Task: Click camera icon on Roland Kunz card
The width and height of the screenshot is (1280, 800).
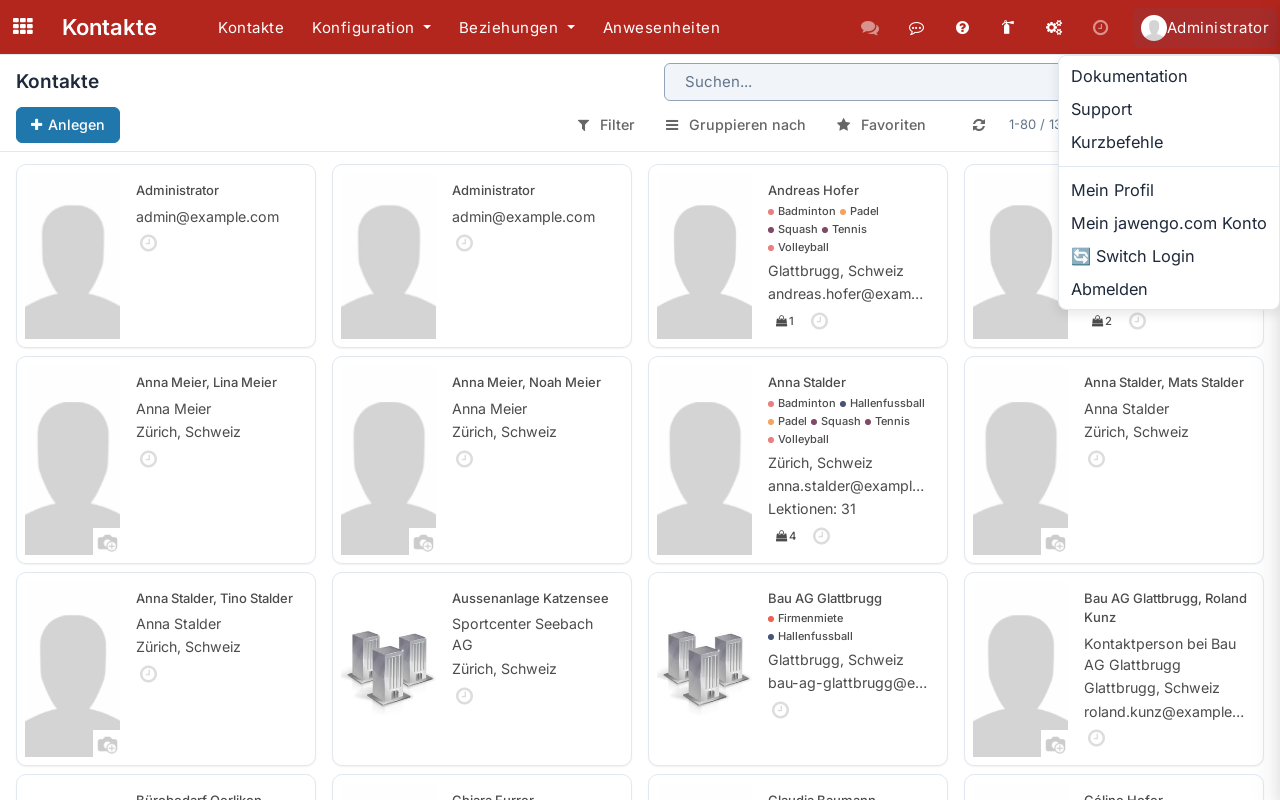Action: 1055,745
